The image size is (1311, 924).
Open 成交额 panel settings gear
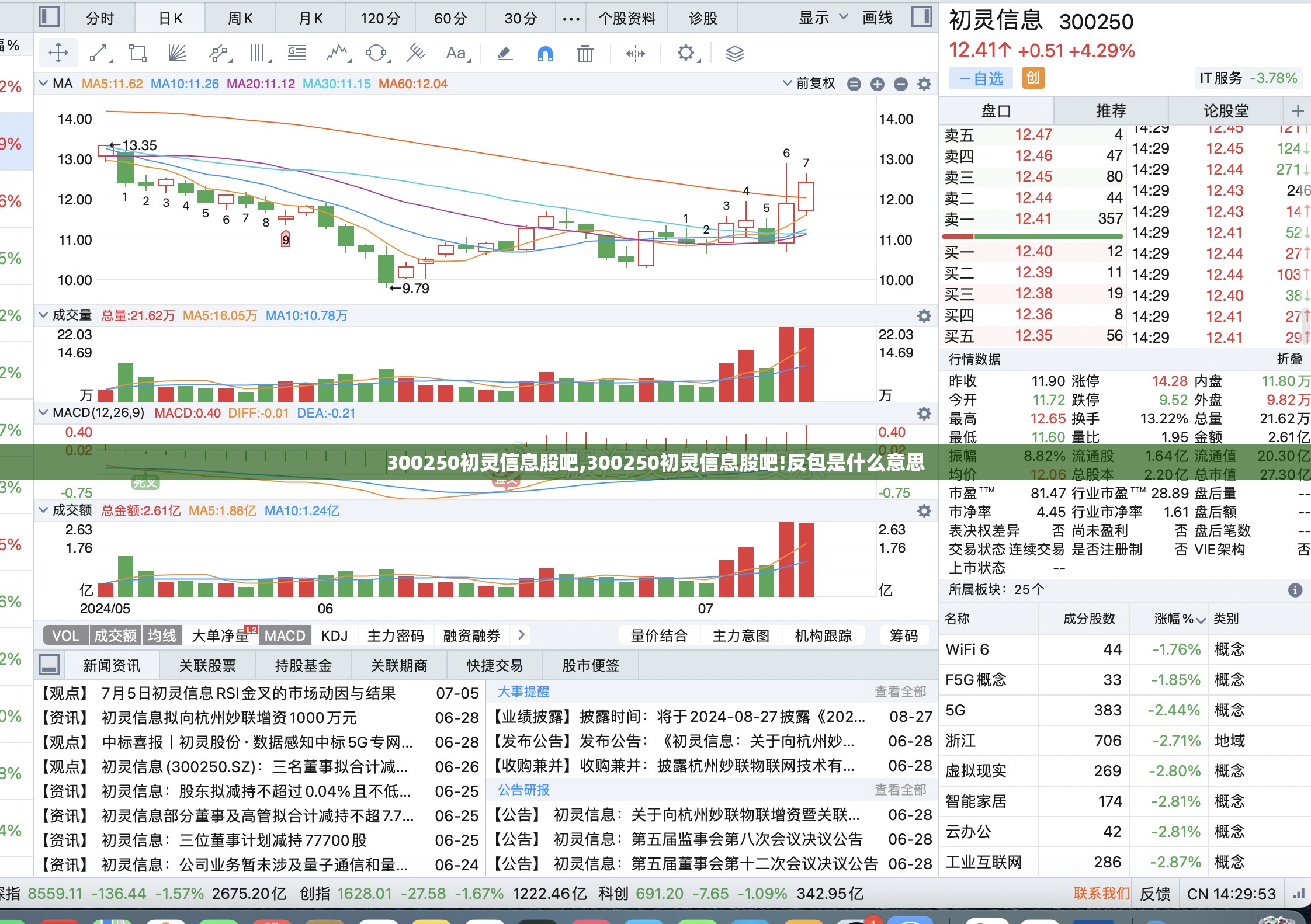click(x=924, y=511)
